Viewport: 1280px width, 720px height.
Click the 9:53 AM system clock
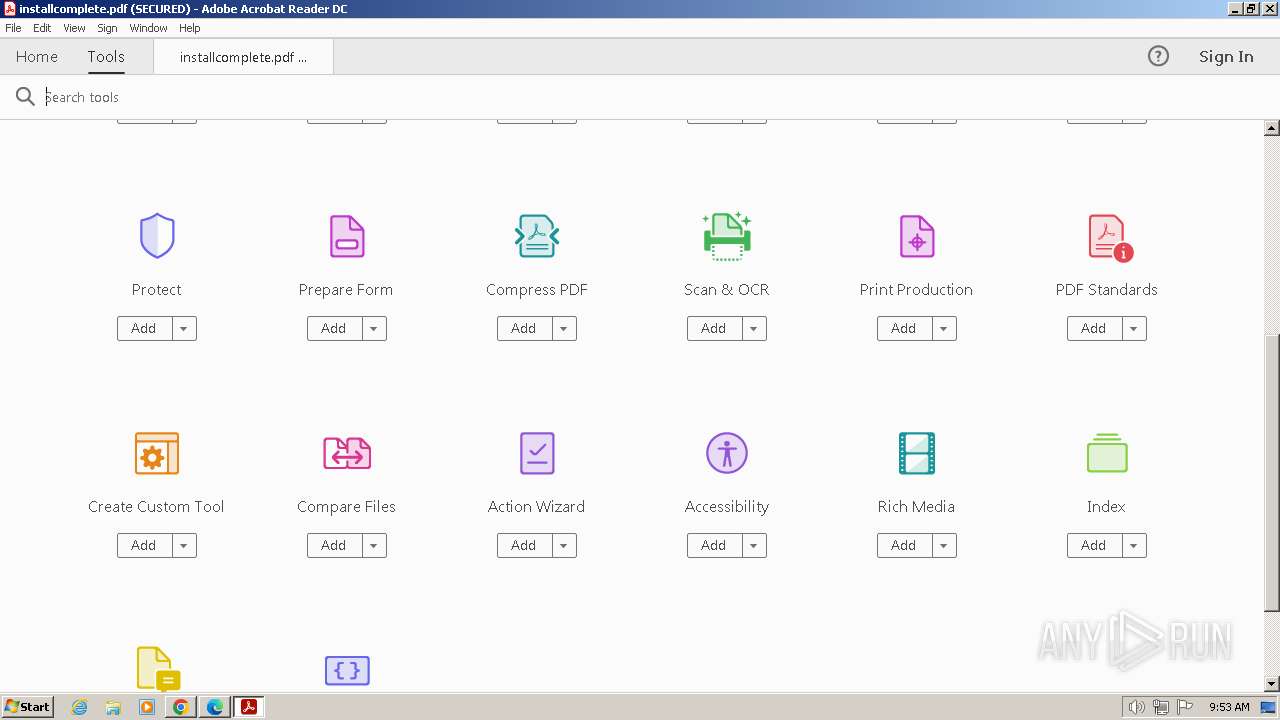(x=1229, y=707)
